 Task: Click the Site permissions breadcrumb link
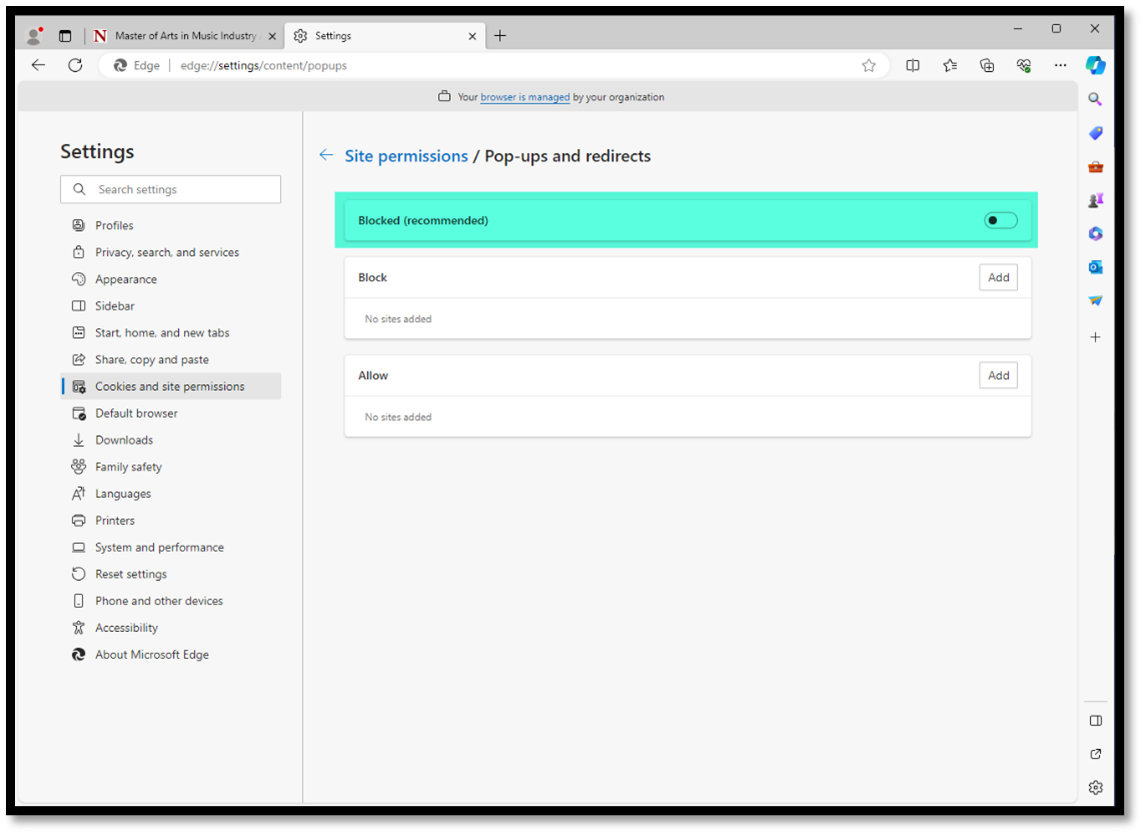click(406, 156)
